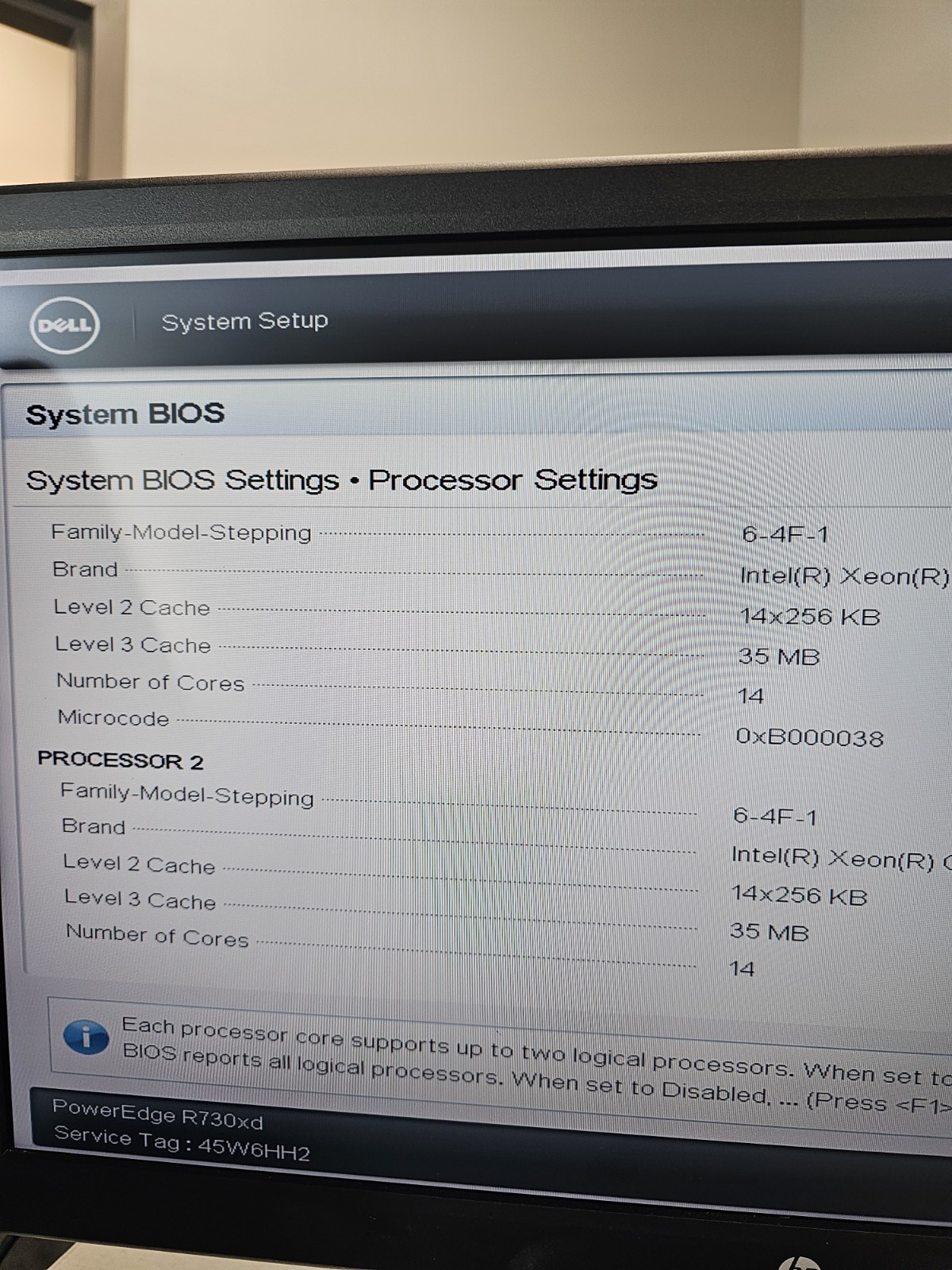The height and width of the screenshot is (1270, 952).
Task: Click the 35 MB value under PROCESSOR 2
Action: click(769, 931)
